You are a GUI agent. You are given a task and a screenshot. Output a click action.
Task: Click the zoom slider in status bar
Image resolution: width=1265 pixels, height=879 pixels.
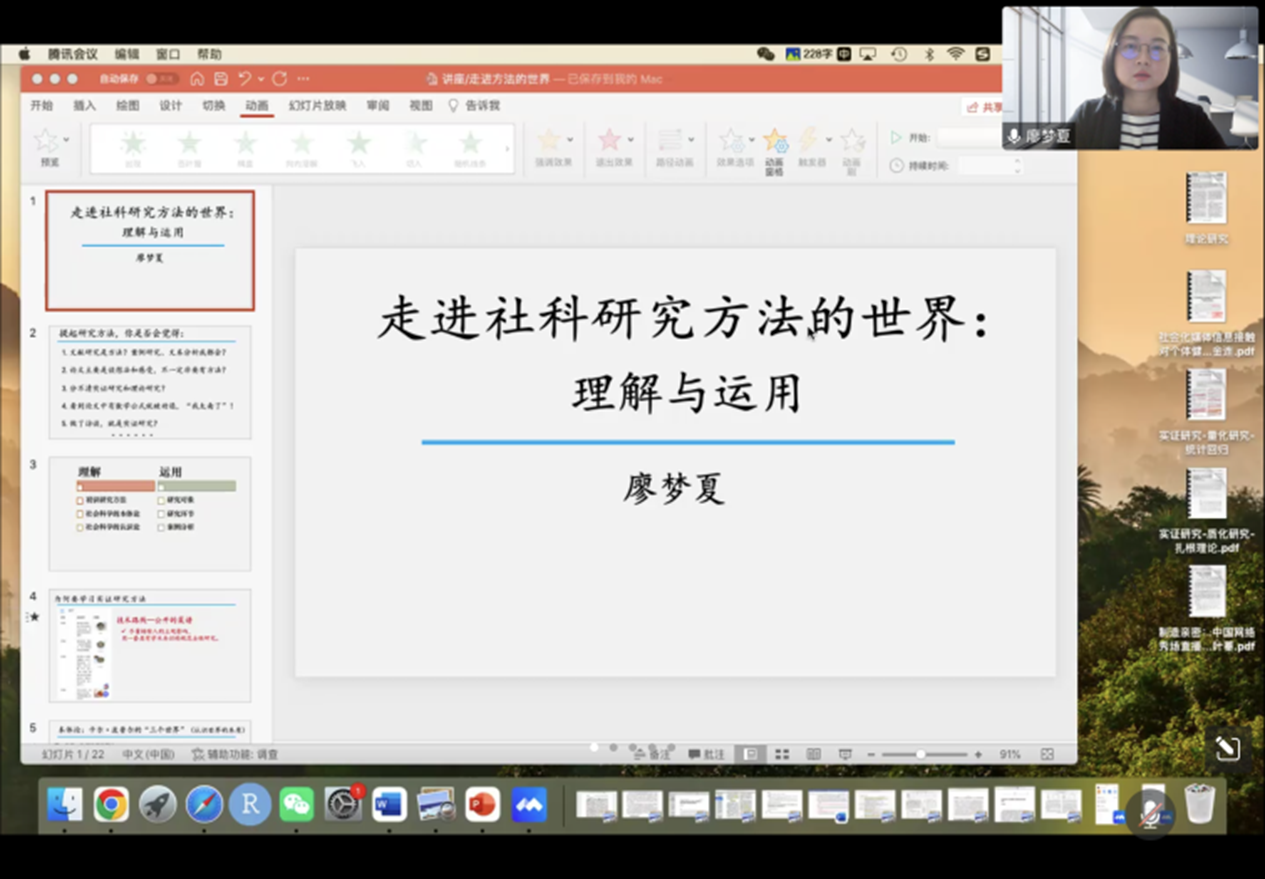click(x=921, y=754)
